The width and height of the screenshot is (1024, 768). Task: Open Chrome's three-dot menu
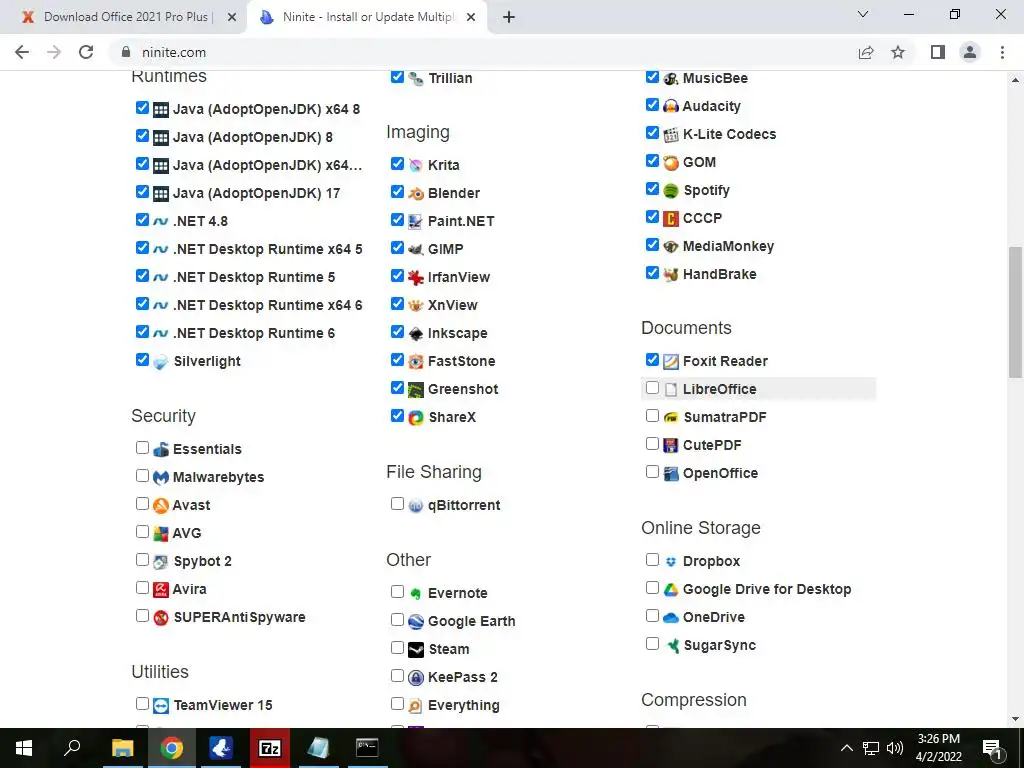click(x=1002, y=52)
